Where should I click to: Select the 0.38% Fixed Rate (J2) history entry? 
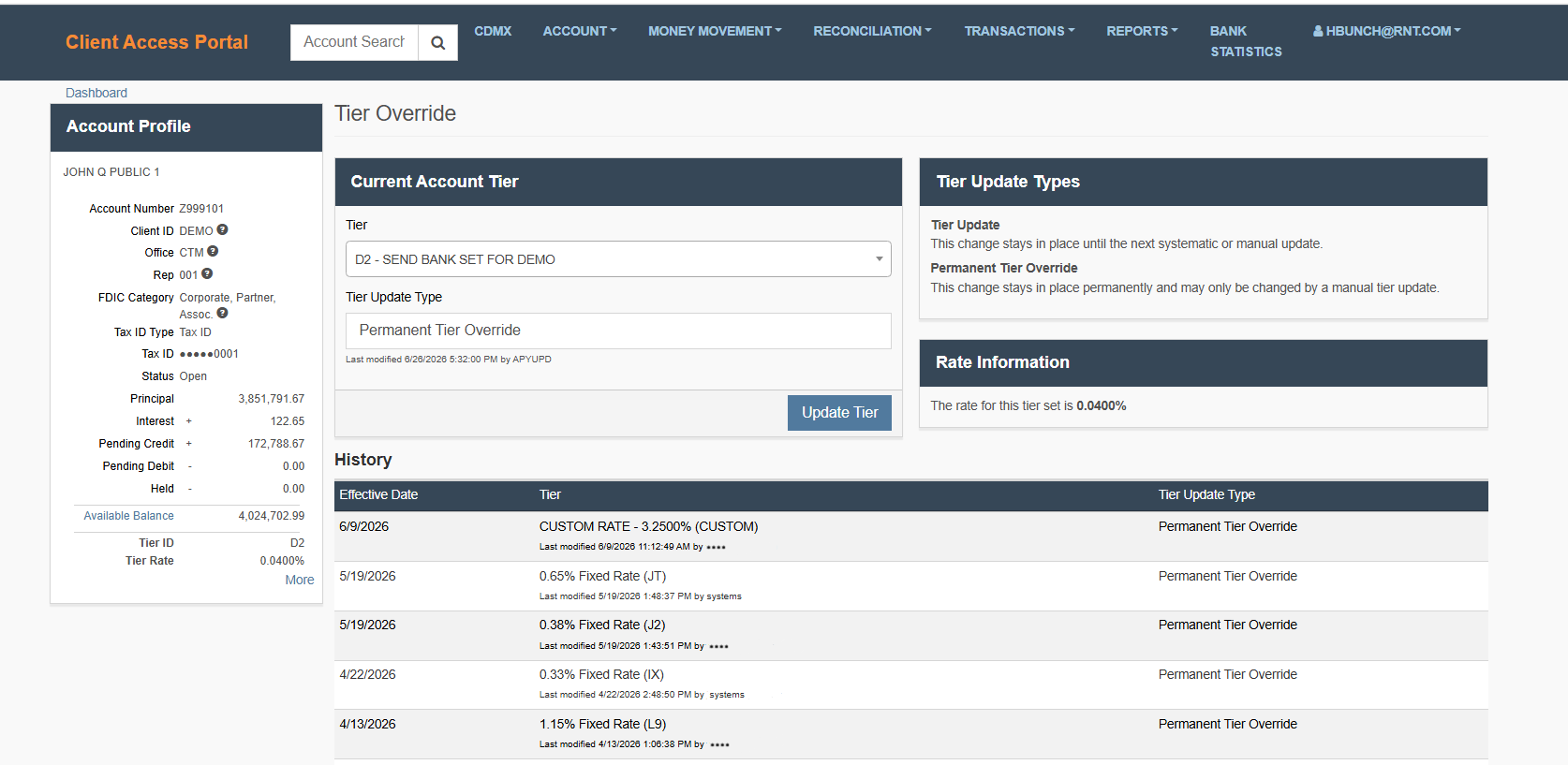910,636
